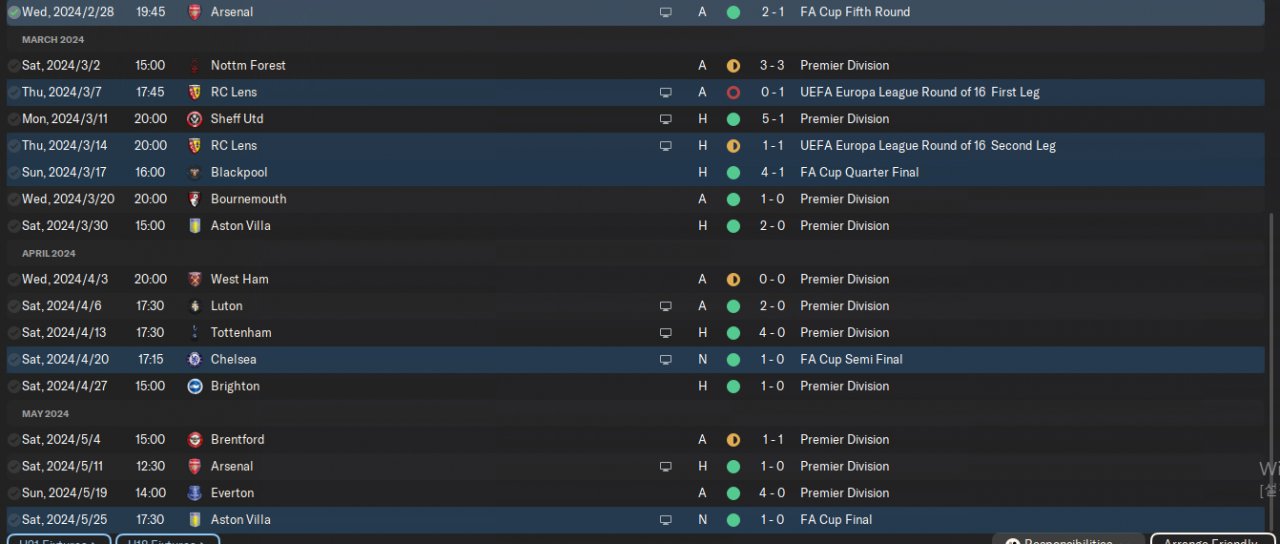Screen dimensions: 1280x544
Task: Click the Arsenal club badge in the FA Cup Fifth Round row
Action: (194, 12)
